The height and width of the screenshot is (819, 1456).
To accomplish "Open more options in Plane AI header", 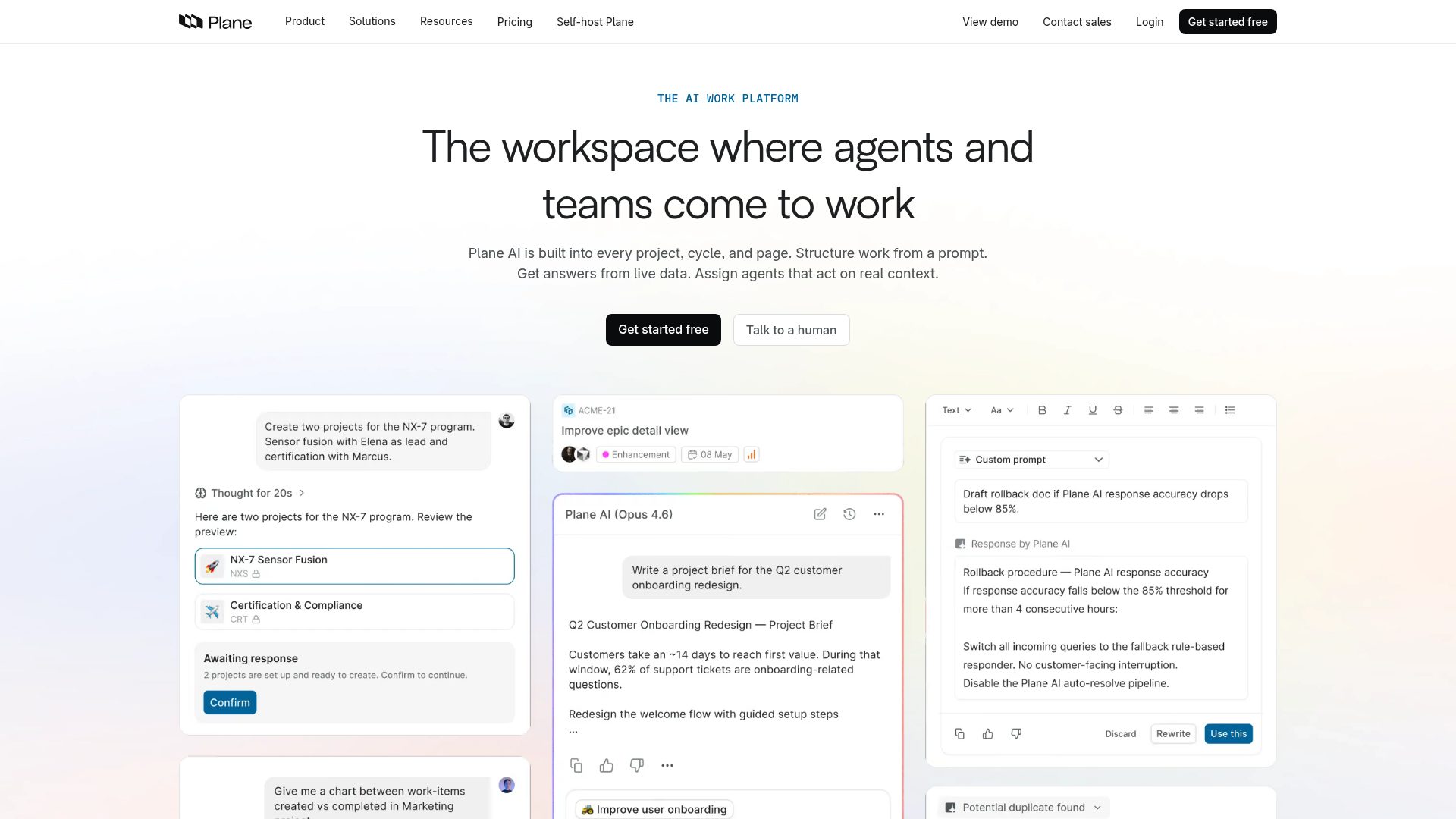I will (x=879, y=514).
